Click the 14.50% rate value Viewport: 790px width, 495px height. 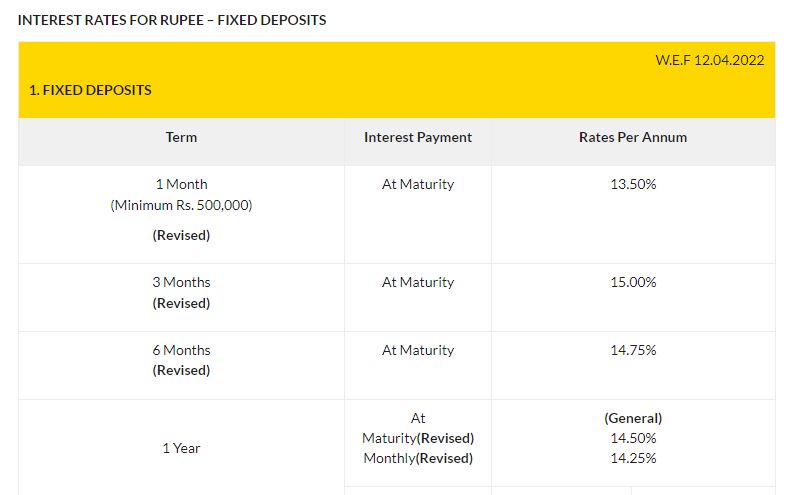point(633,438)
